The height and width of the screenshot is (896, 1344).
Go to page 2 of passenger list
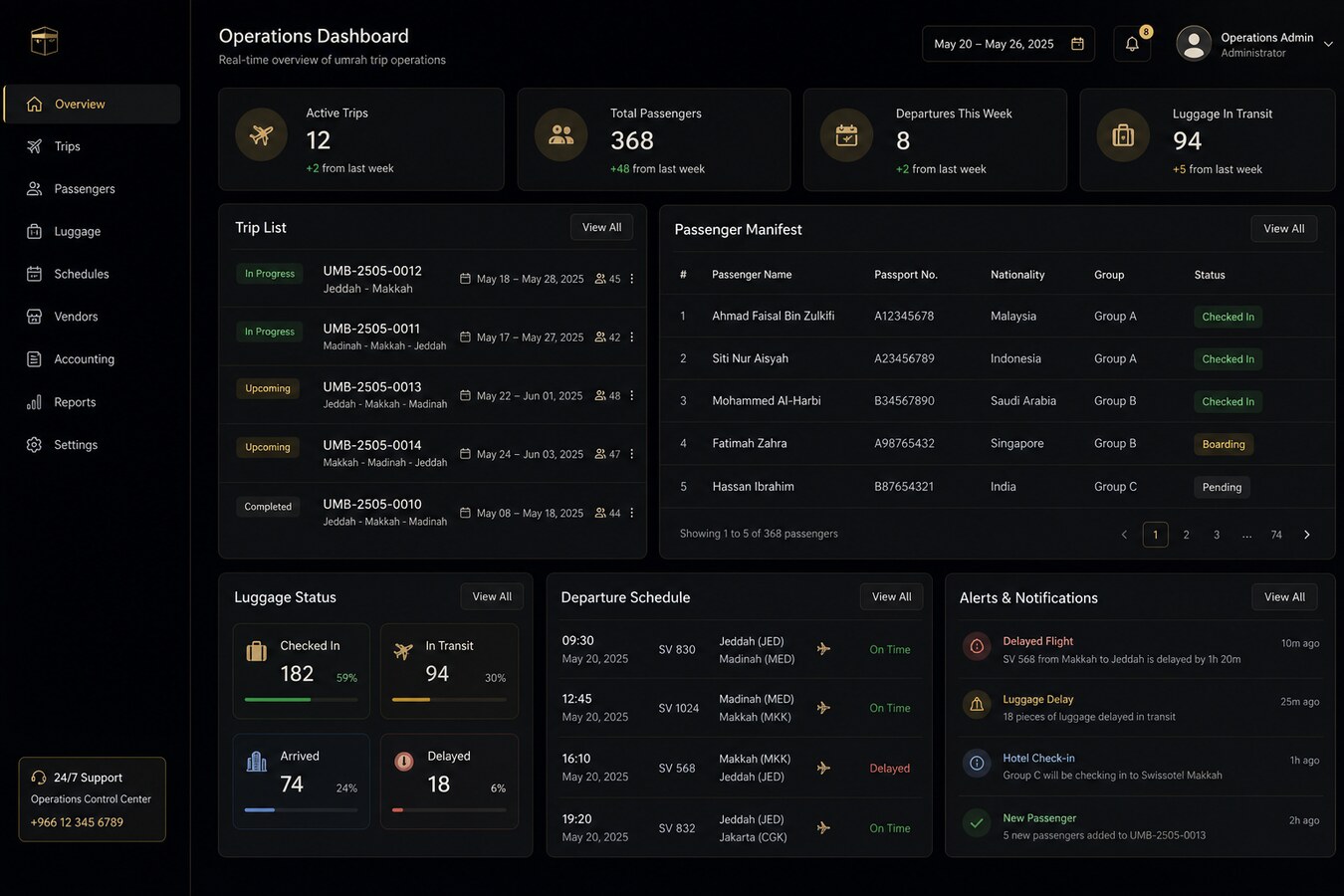click(x=1186, y=535)
